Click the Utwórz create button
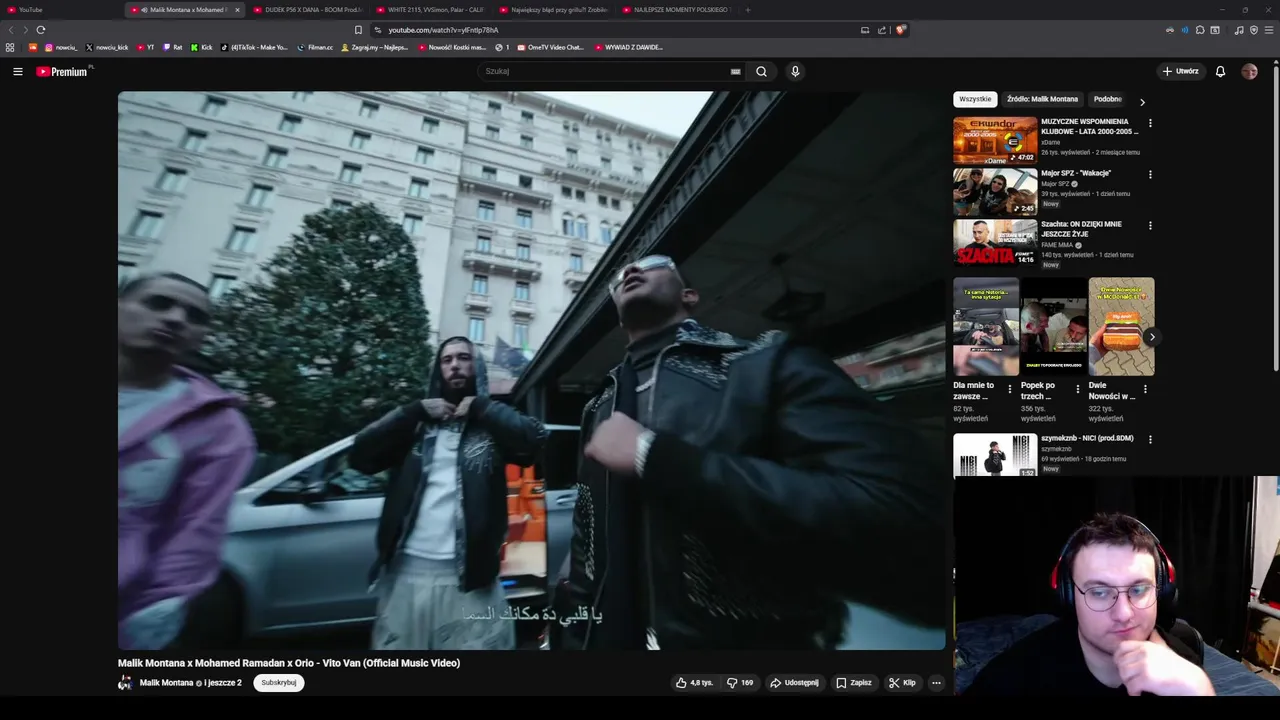1280x720 pixels. (1180, 71)
